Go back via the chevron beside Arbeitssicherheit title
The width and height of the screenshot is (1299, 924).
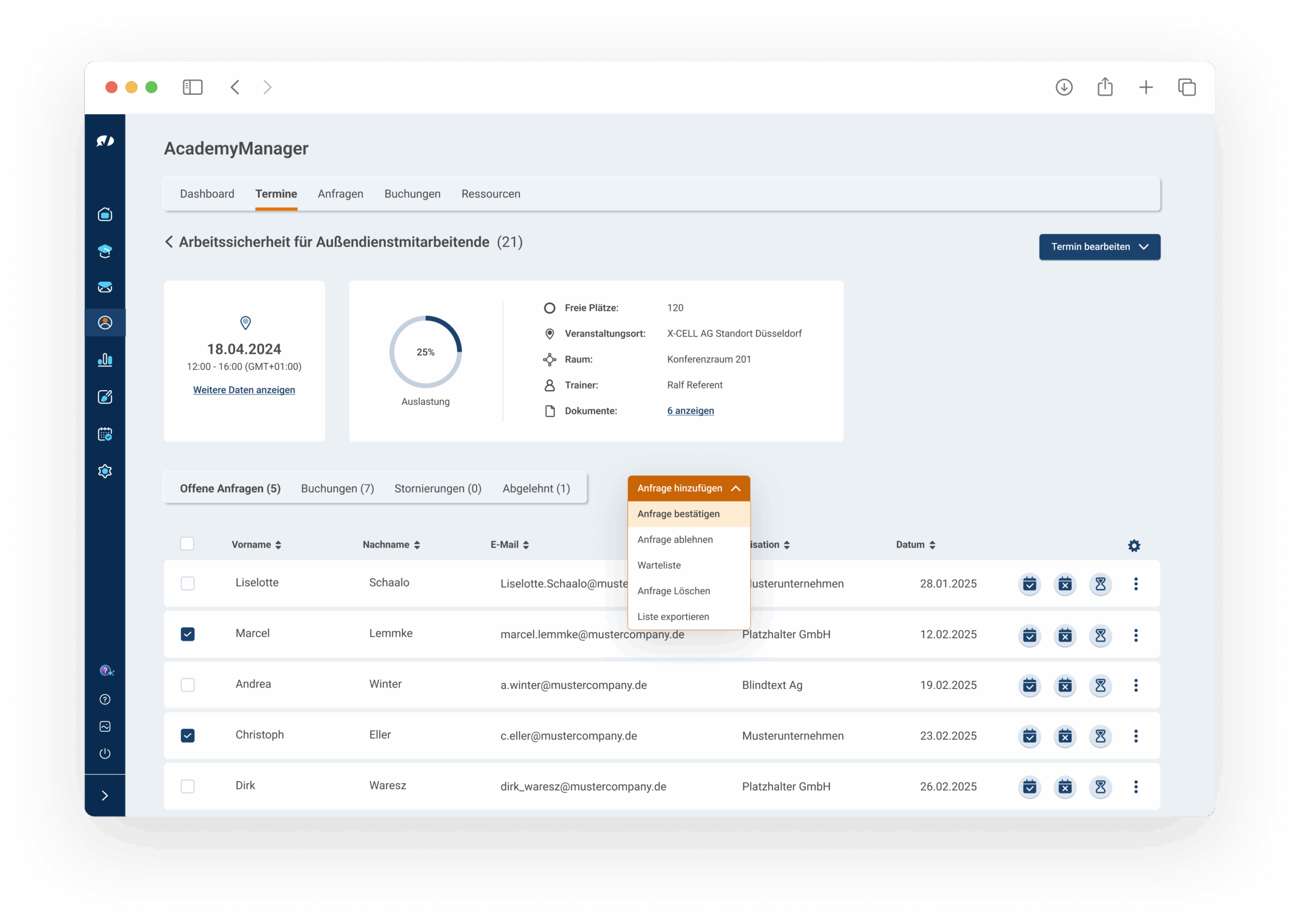[x=169, y=242]
